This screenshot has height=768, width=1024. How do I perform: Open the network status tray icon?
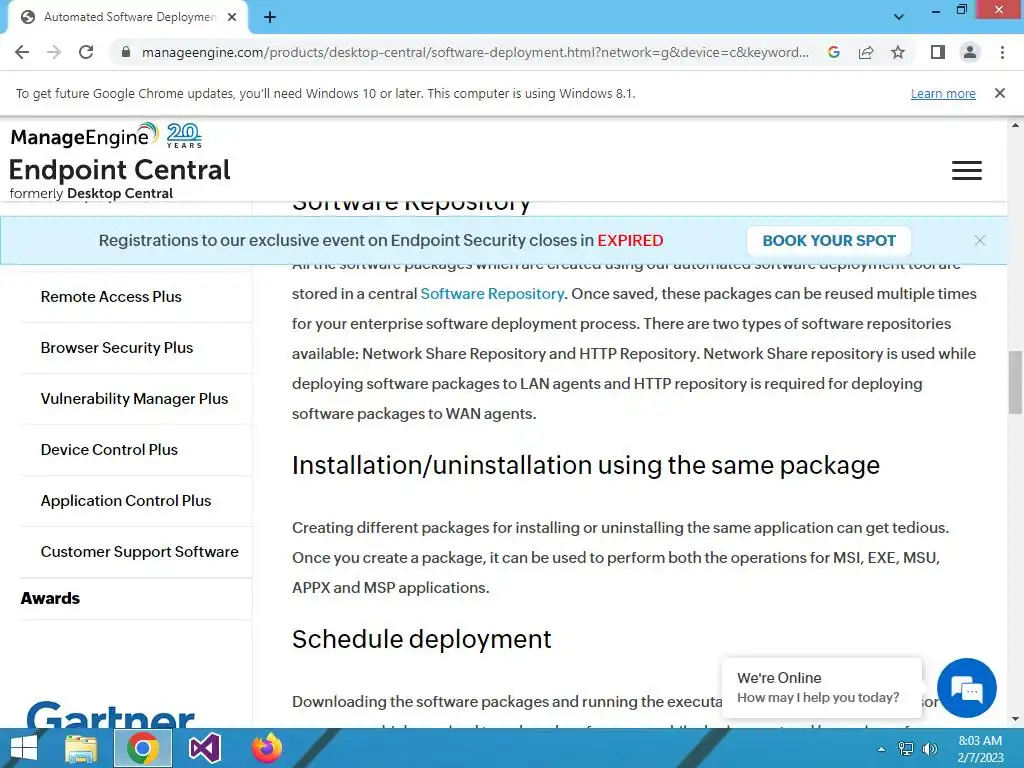pyautogui.click(x=906, y=748)
